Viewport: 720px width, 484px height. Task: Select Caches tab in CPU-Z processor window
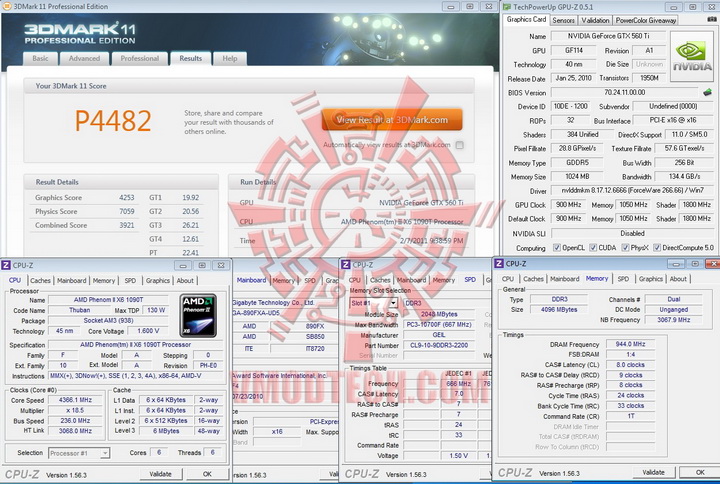(x=40, y=281)
